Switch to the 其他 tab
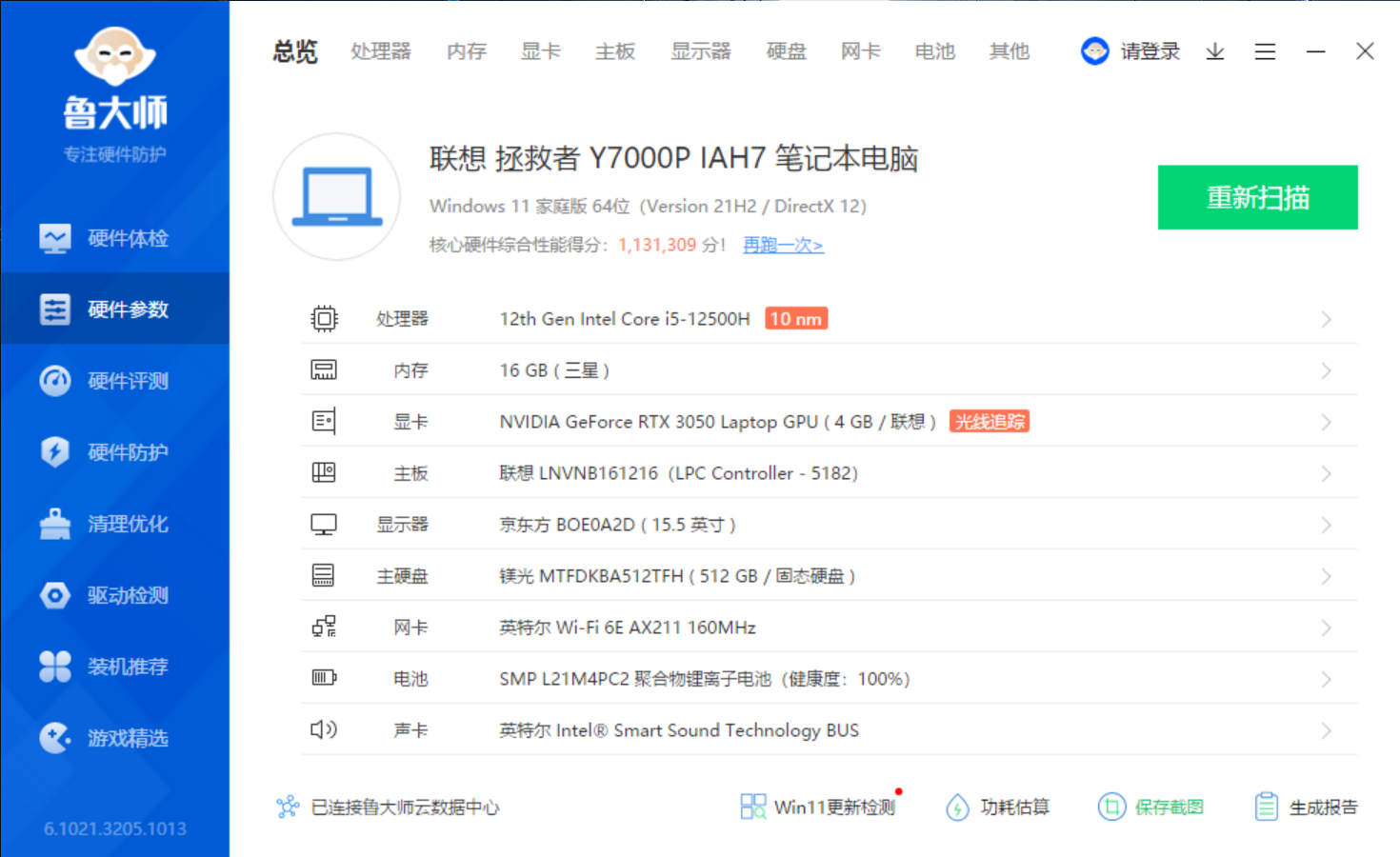 click(1010, 51)
